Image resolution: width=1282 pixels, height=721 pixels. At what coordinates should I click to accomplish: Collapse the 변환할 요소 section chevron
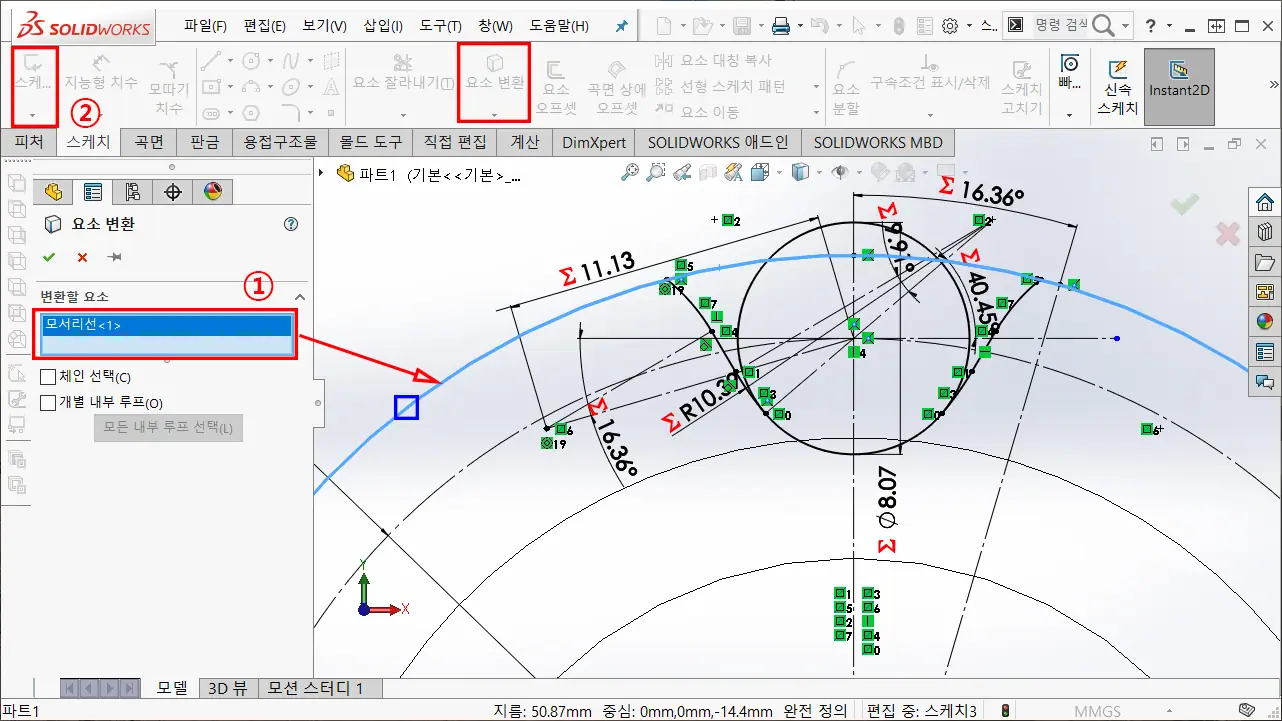pos(299,297)
